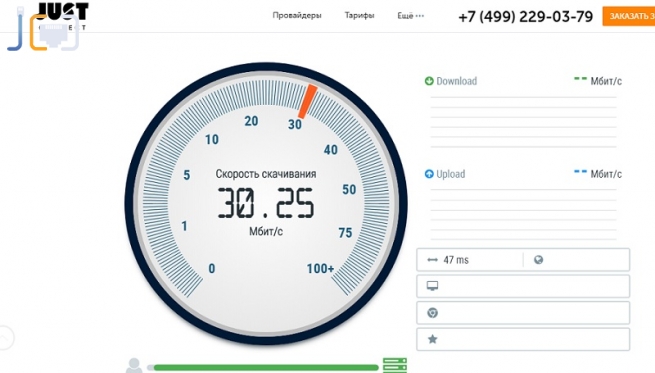Click the Chrome browser icon row

523,312
